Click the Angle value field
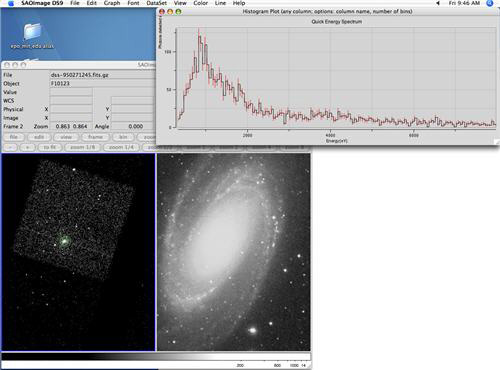This screenshot has width=500, height=370. coord(132,126)
